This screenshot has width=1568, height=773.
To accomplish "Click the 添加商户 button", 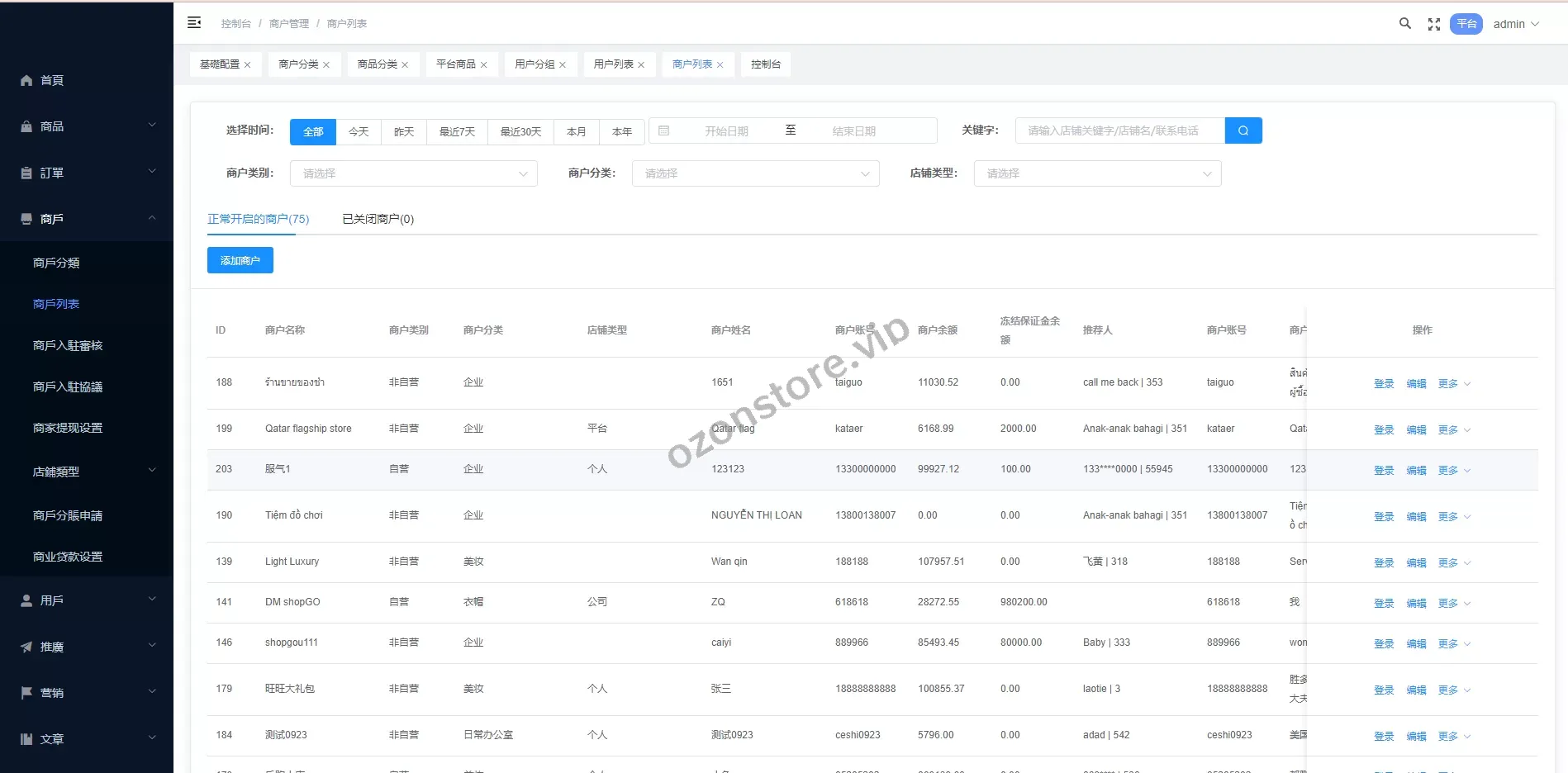I will click(240, 260).
